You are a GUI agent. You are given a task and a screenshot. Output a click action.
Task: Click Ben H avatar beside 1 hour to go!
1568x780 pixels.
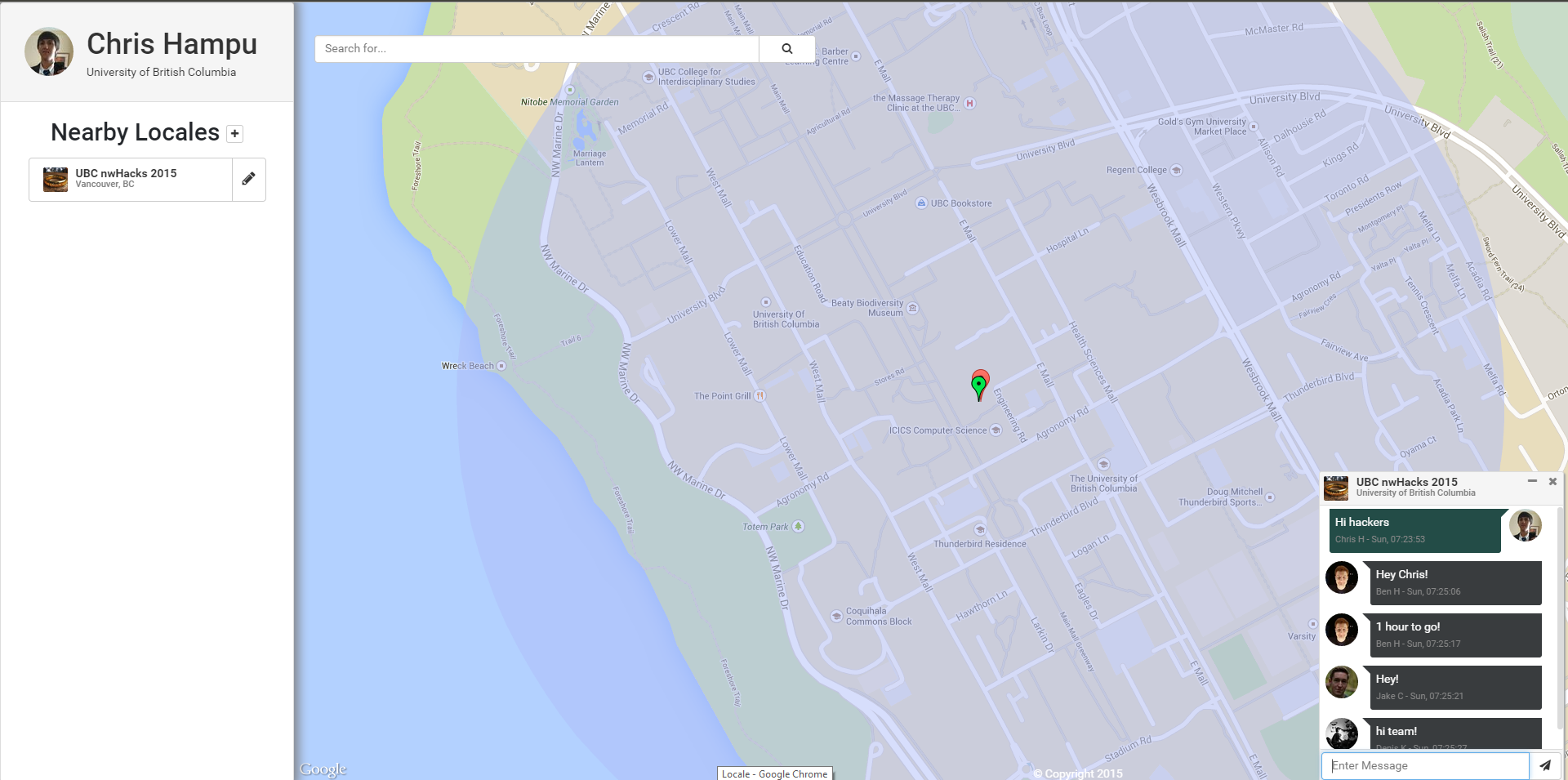point(1342,630)
